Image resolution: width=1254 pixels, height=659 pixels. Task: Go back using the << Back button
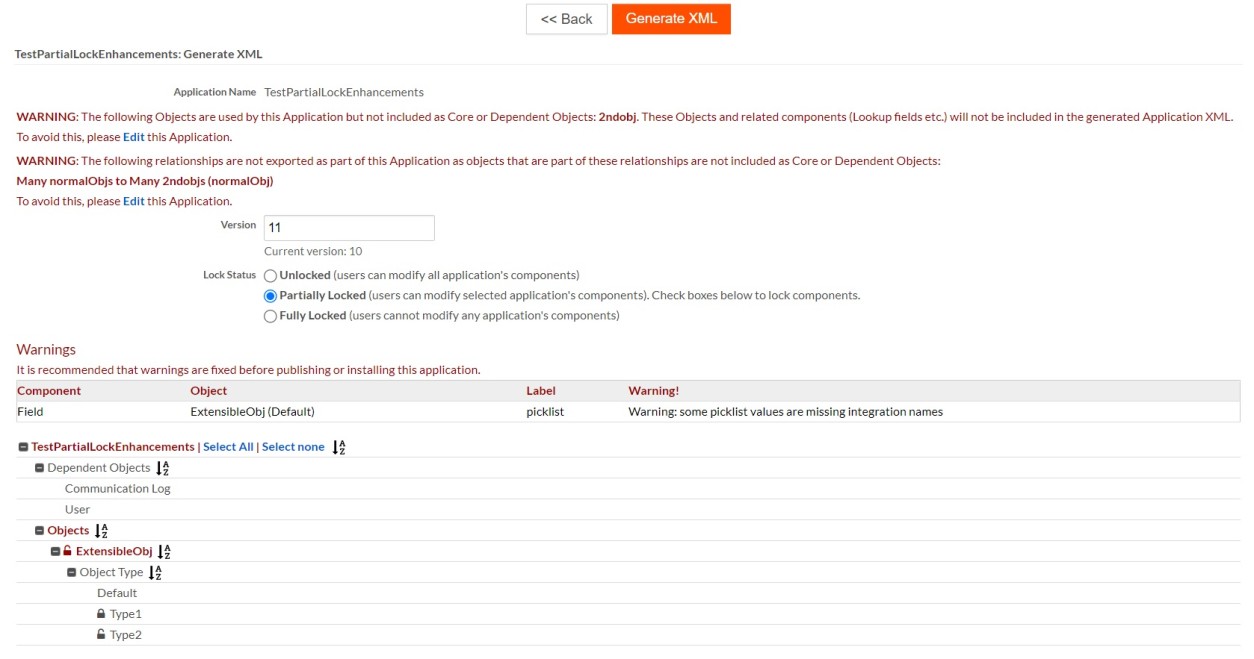[566, 19]
